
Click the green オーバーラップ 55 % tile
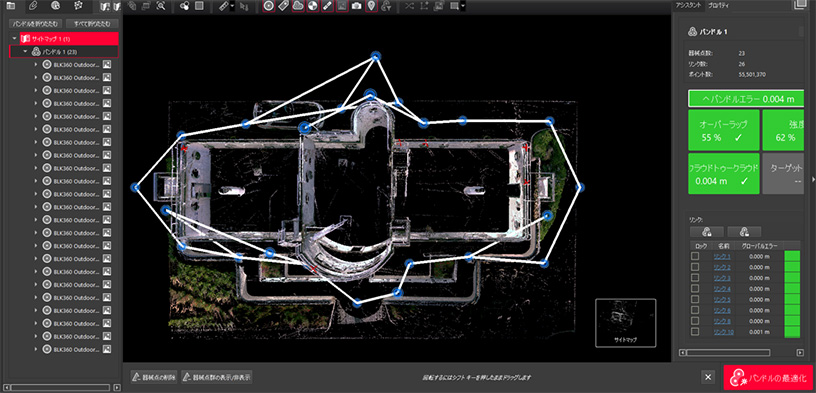(x=723, y=129)
